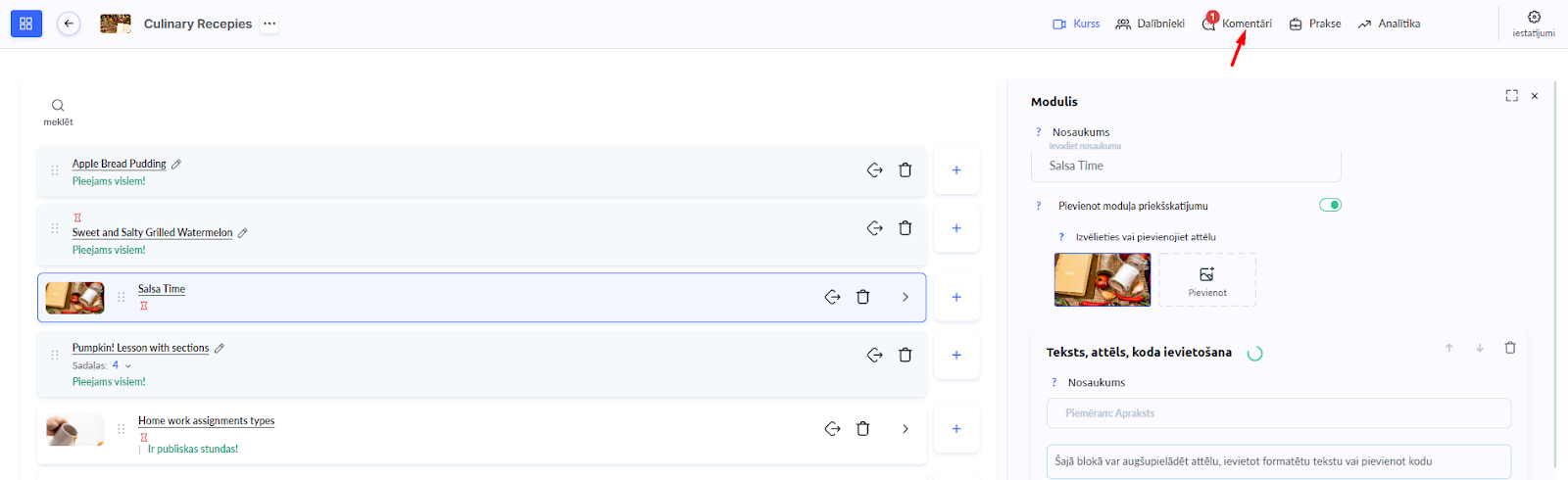Click the Pievienot add image button
Image resolution: width=1568 pixels, height=480 pixels.
coord(1207,280)
